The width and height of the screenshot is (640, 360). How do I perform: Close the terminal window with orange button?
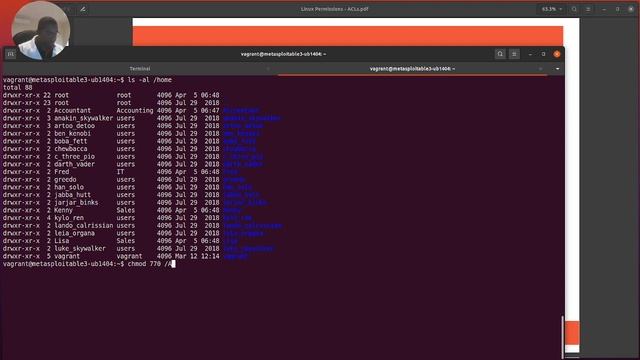click(x=557, y=54)
